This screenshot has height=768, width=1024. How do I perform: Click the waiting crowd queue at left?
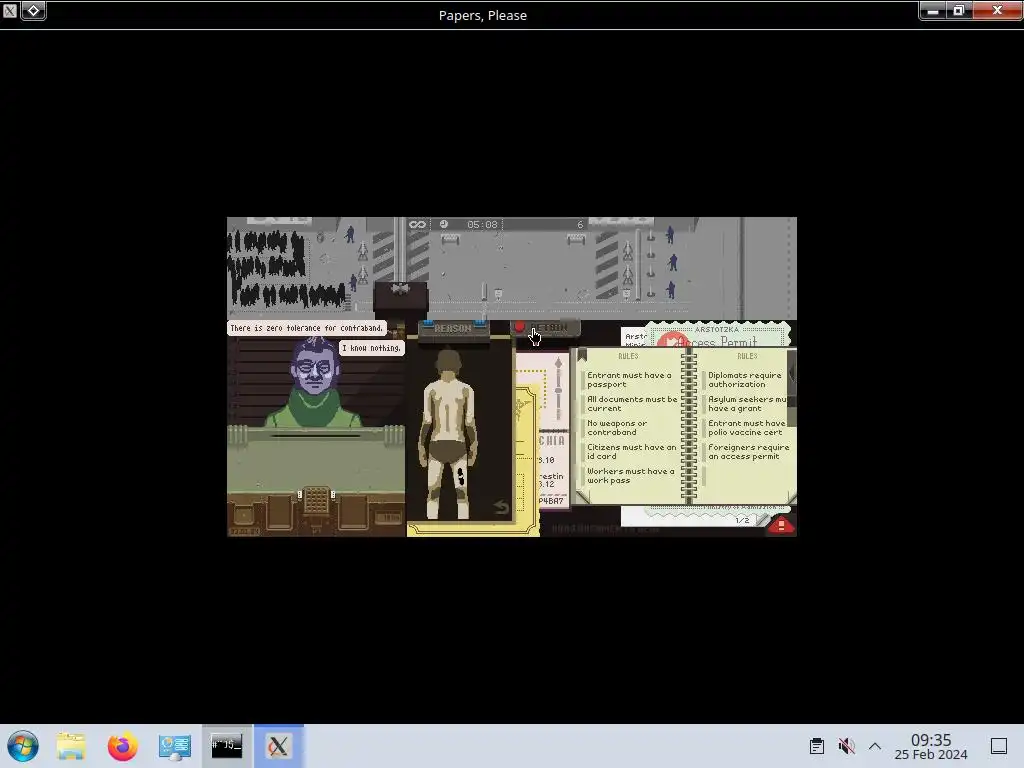pos(285,269)
